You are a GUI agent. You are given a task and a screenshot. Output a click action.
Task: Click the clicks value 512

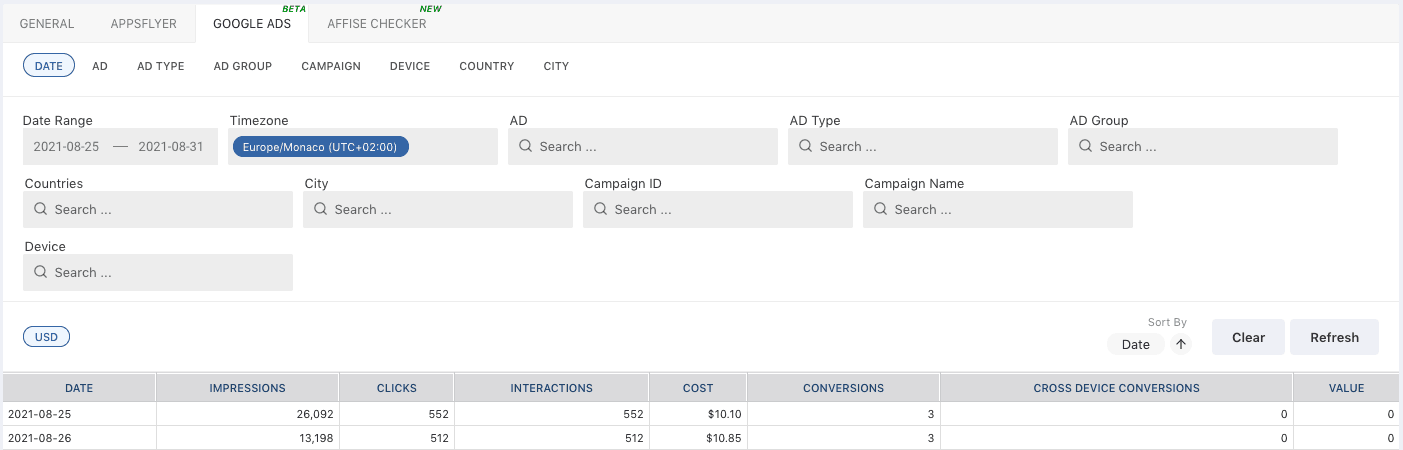point(437,438)
